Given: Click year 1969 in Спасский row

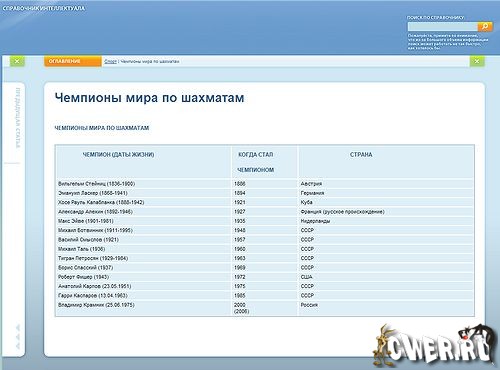Looking at the screenshot, I should (240, 268).
